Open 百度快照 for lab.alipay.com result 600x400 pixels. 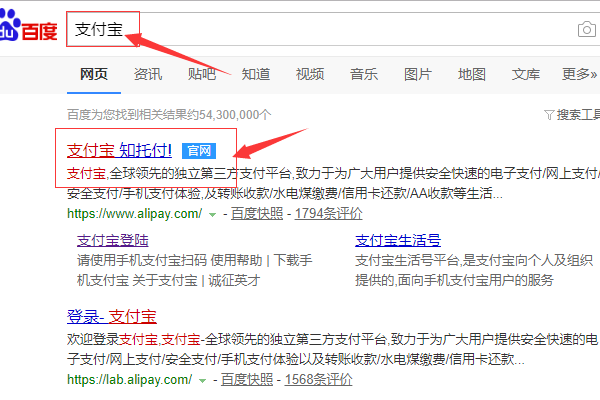pyautogui.click(x=247, y=380)
